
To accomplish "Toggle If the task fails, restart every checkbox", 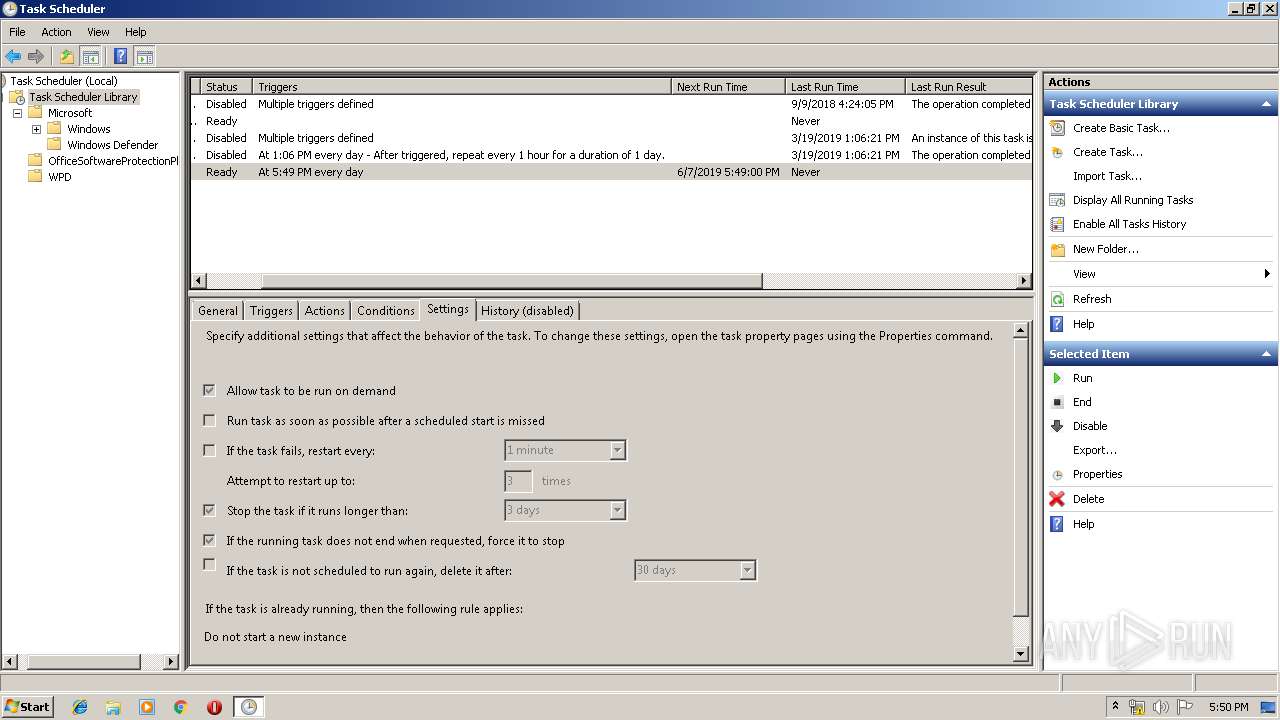I will (209, 450).
